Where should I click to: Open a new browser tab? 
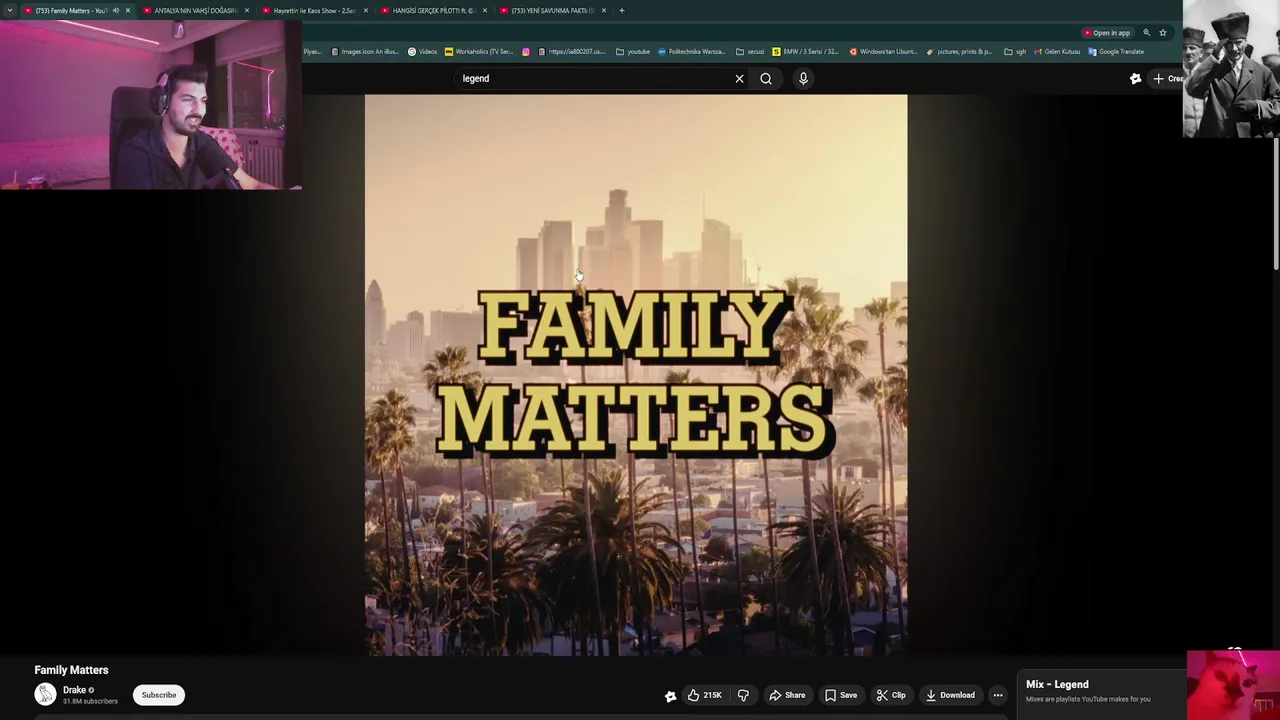[x=622, y=10]
